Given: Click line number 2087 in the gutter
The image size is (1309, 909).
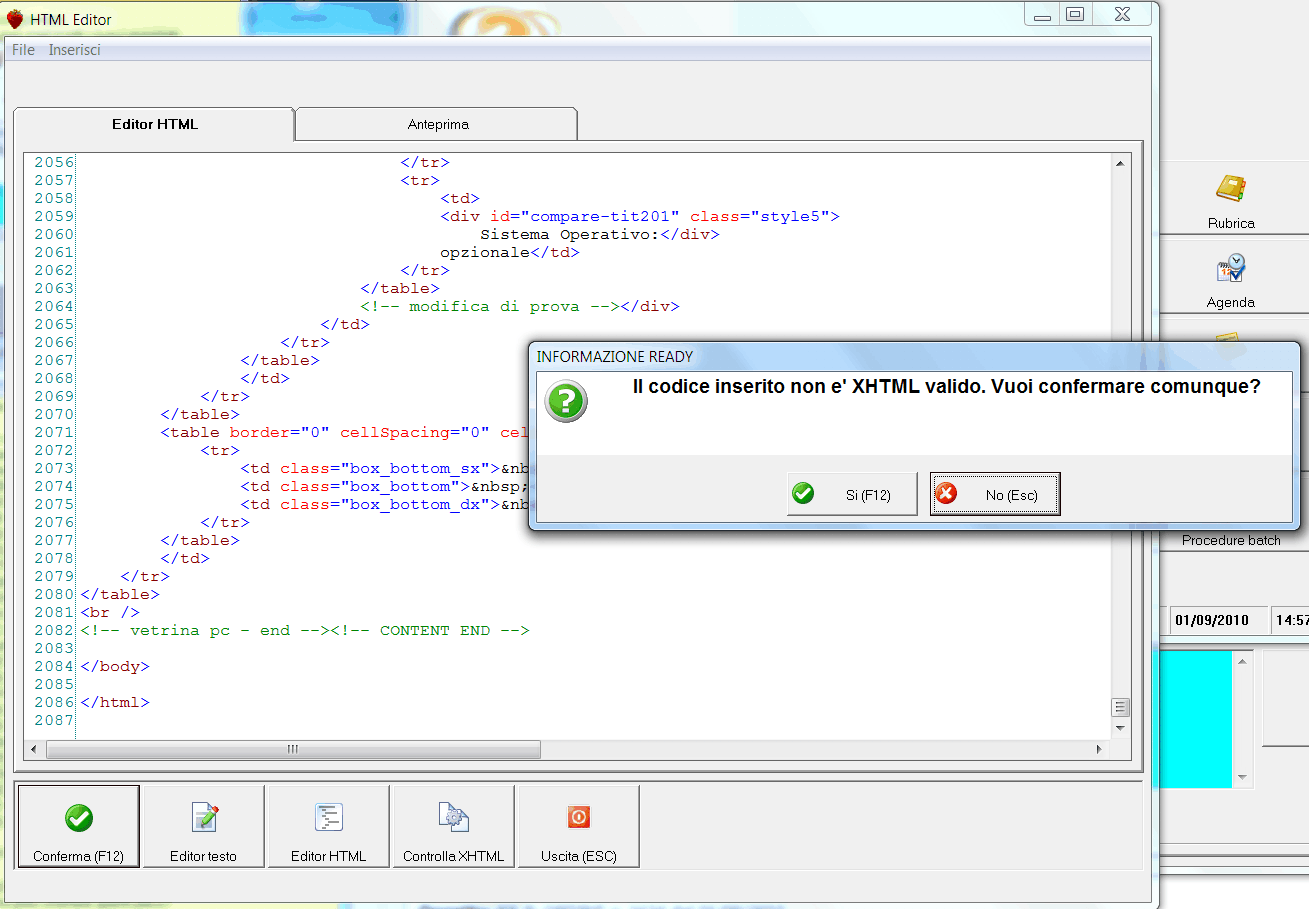Looking at the screenshot, I should click(x=54, y=720).
